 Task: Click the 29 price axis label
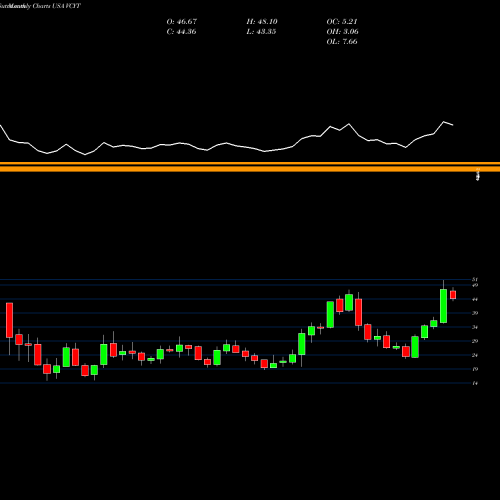[475, 341]
